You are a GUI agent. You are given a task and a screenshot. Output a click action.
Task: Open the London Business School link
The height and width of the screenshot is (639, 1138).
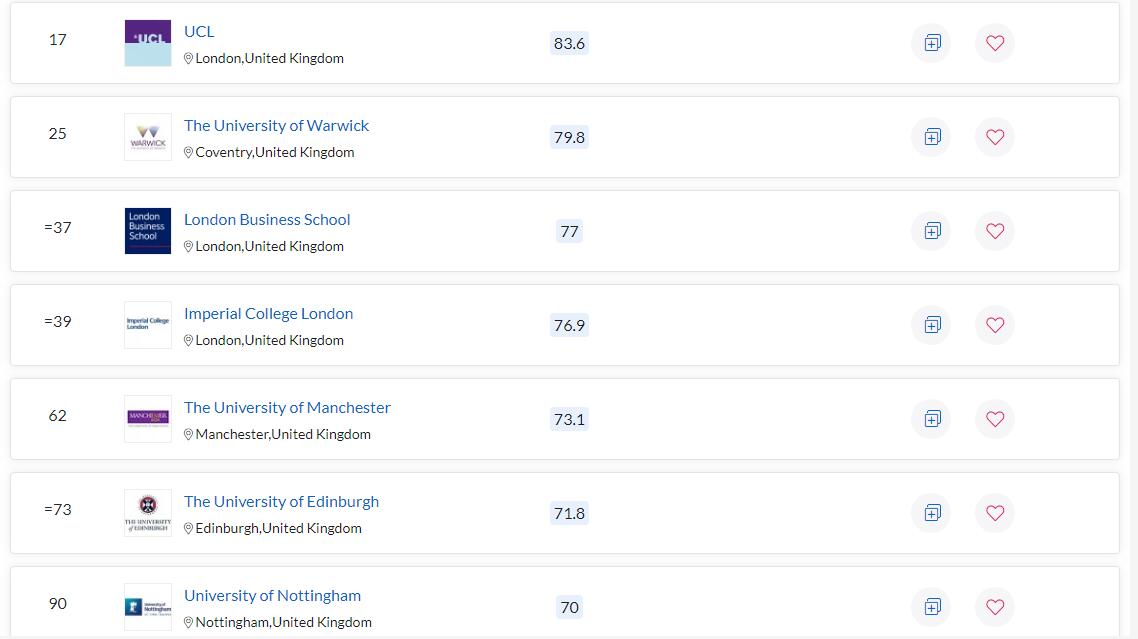(267, 220)
